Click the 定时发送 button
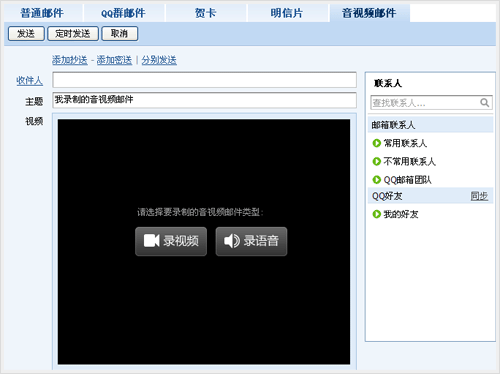The image size is (500, 374). pos(73,34)
